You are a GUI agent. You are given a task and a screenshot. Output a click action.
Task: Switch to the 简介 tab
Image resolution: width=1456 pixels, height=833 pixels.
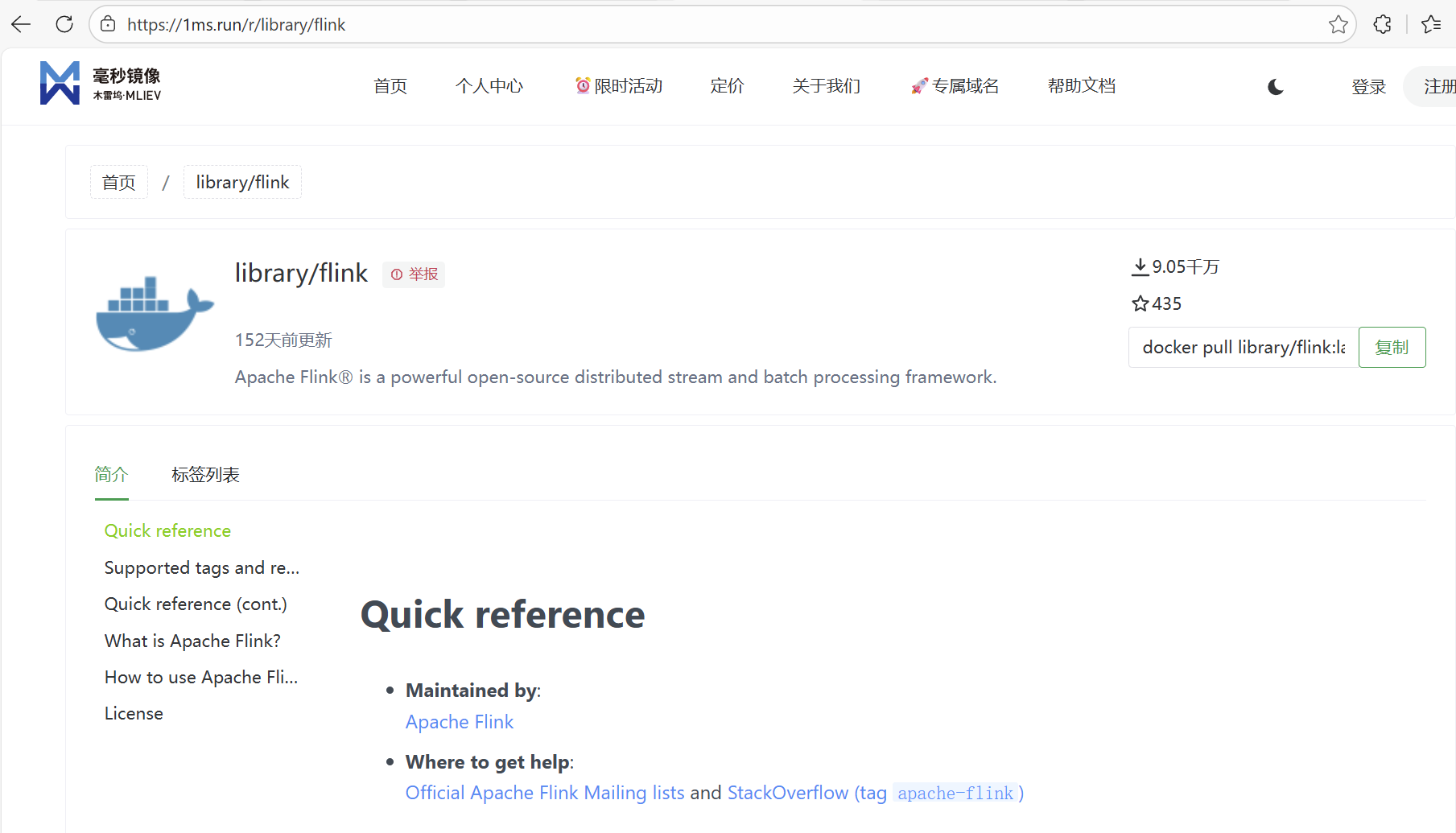[x=112, y=475]
